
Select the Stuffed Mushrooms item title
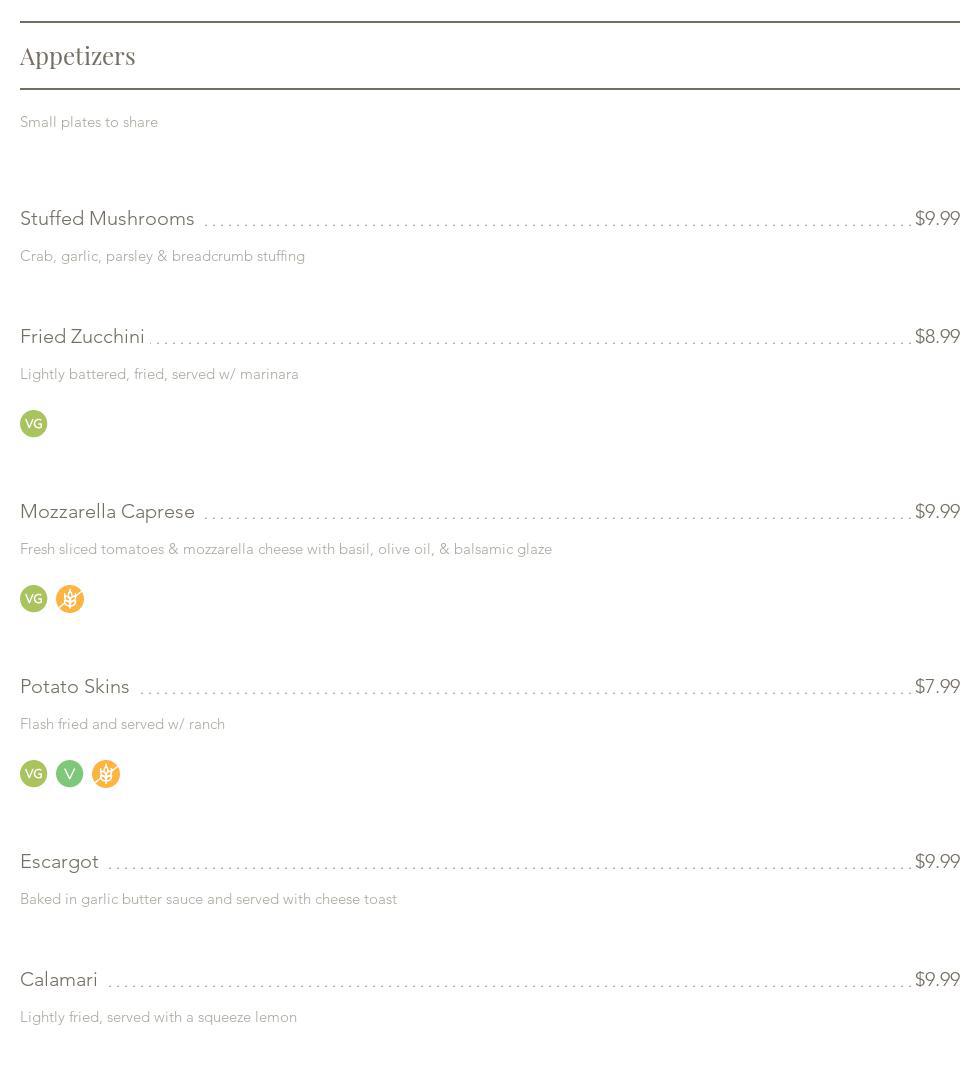pyautogui.click(x=107, y=219)
